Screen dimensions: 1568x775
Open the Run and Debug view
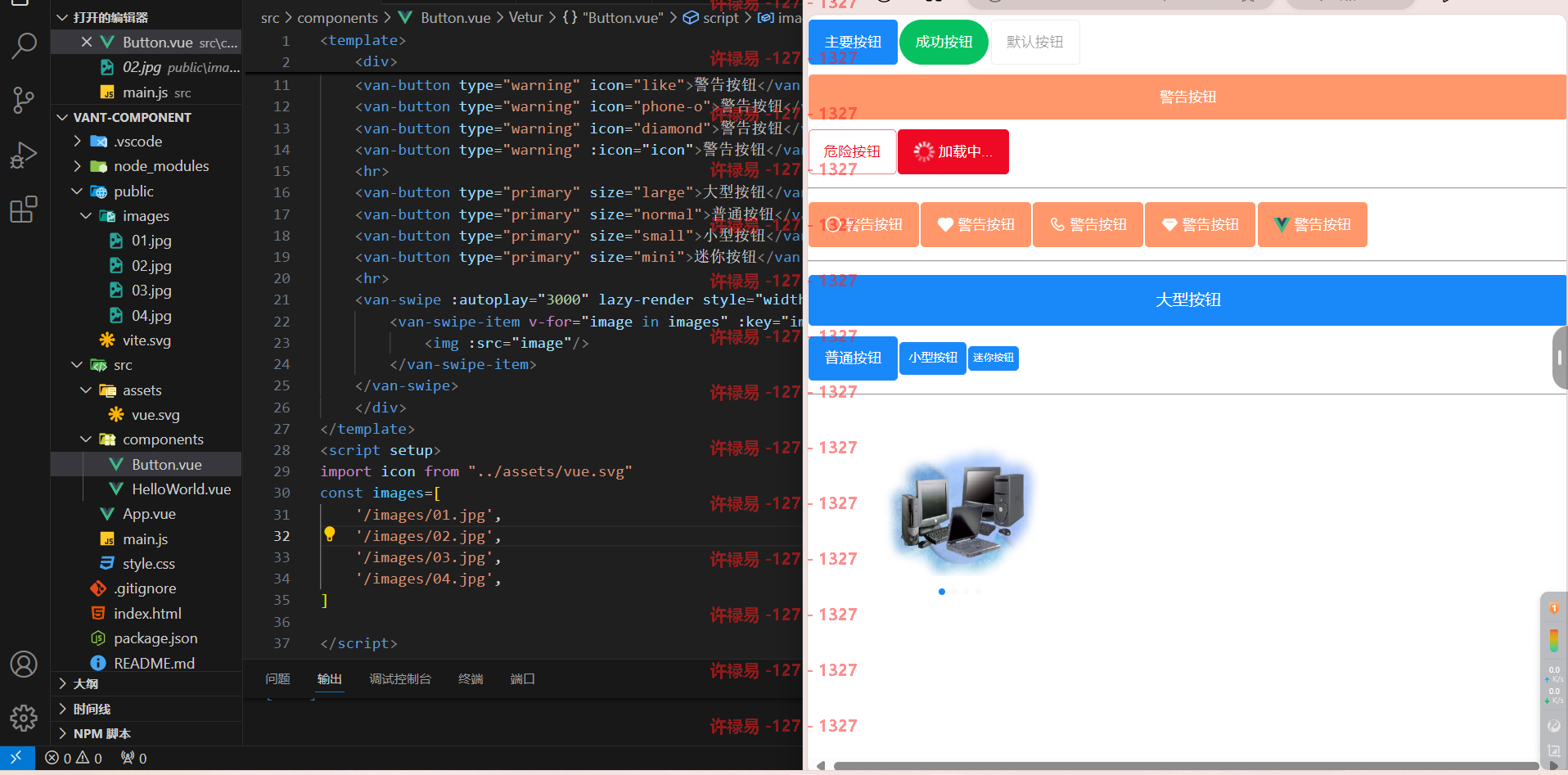pyautogui.click(x=24, y=155)
